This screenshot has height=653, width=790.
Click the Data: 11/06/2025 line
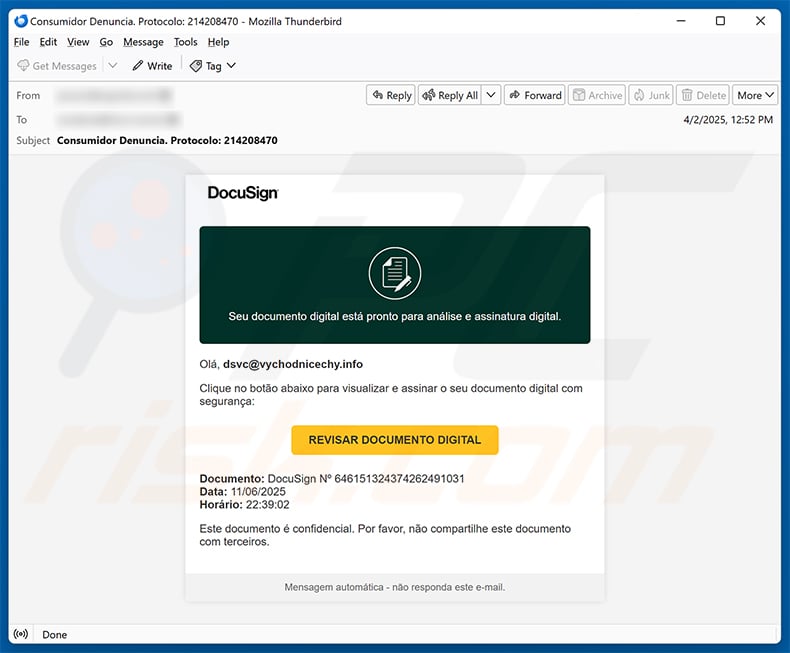[x=242, y=492]
